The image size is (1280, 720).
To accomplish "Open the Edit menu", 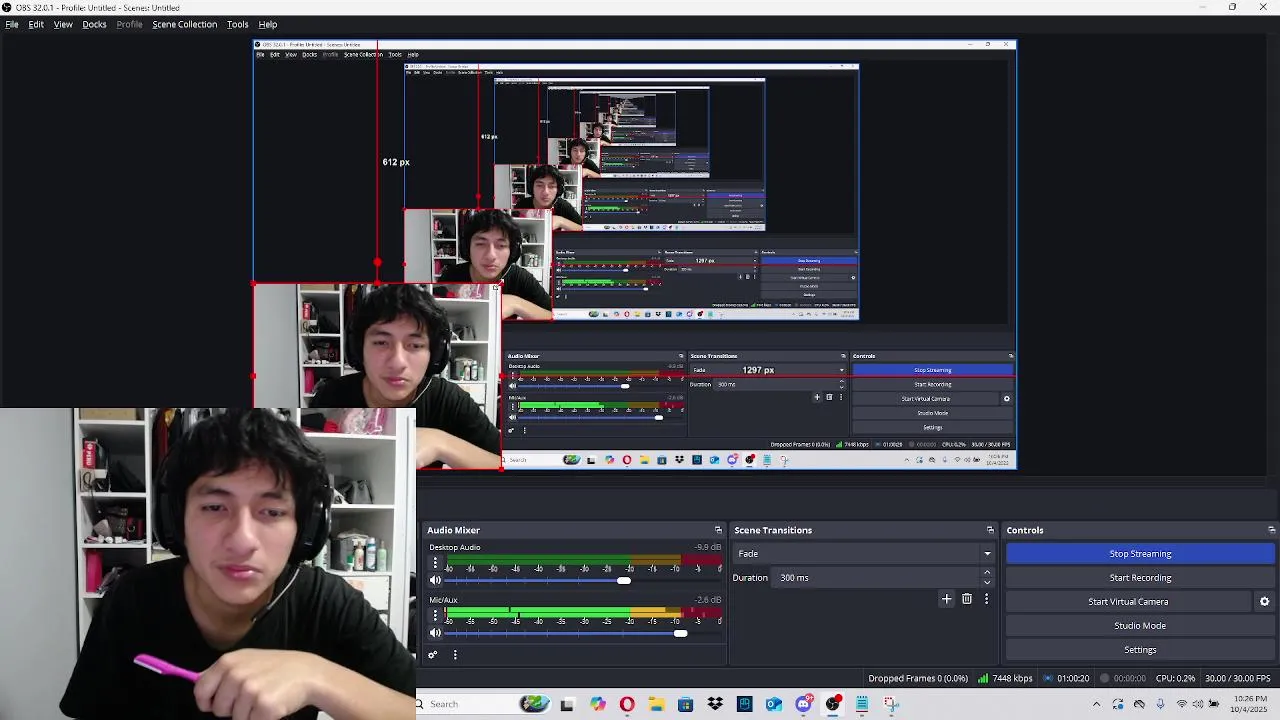I will click(x=36, y=24).
